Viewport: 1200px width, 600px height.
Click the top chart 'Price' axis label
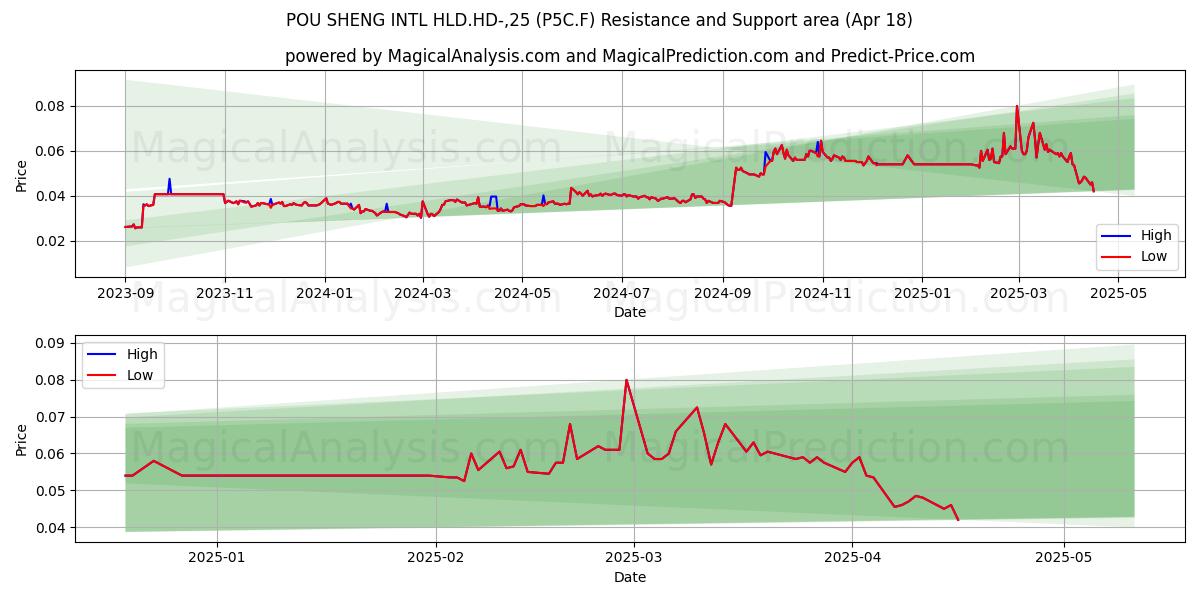22,175
